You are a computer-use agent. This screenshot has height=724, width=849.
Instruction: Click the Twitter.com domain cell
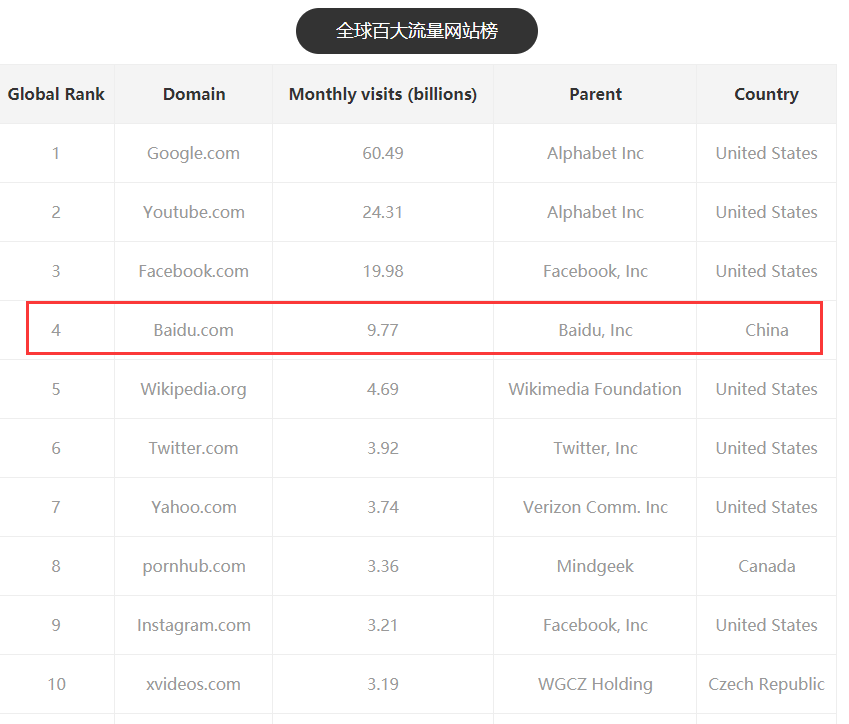(x=194, y=448)
